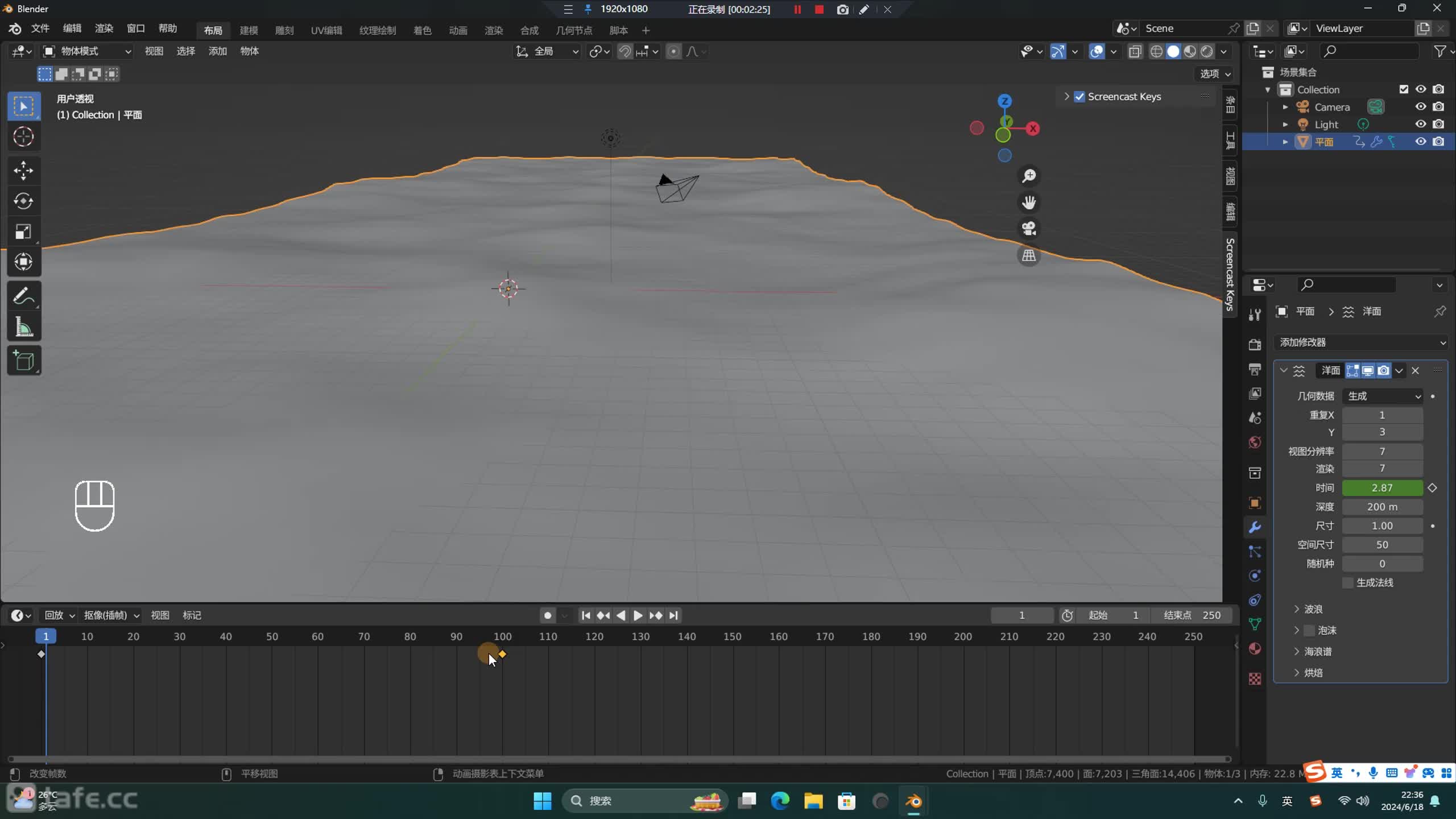Toggle auto keying record button
This screenshot has height=819, width=1456.
pyautogui.click(x=548, y=615)
